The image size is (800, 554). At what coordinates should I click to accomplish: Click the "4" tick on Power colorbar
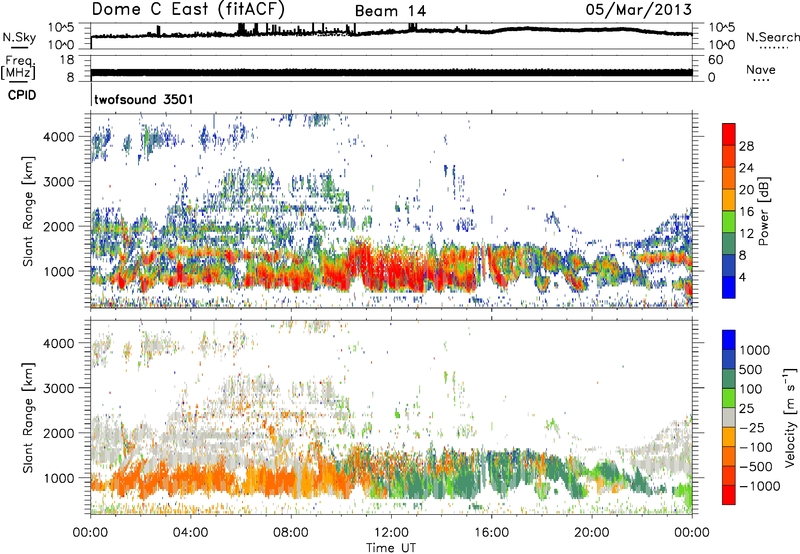(x=742, y=277)
